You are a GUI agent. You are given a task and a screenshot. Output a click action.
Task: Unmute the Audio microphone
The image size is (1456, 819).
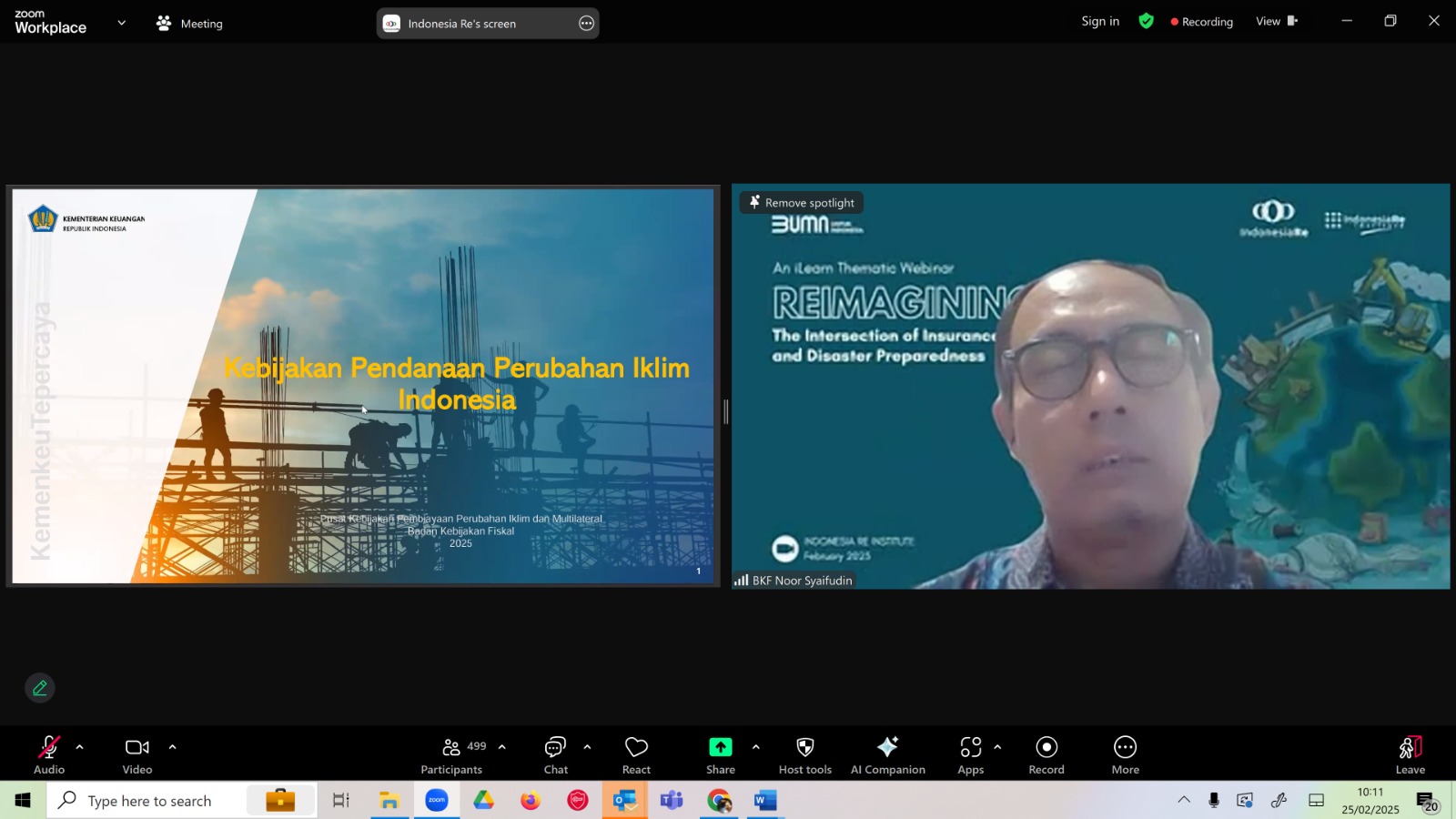pyautogui.click(x=49, y=755)
